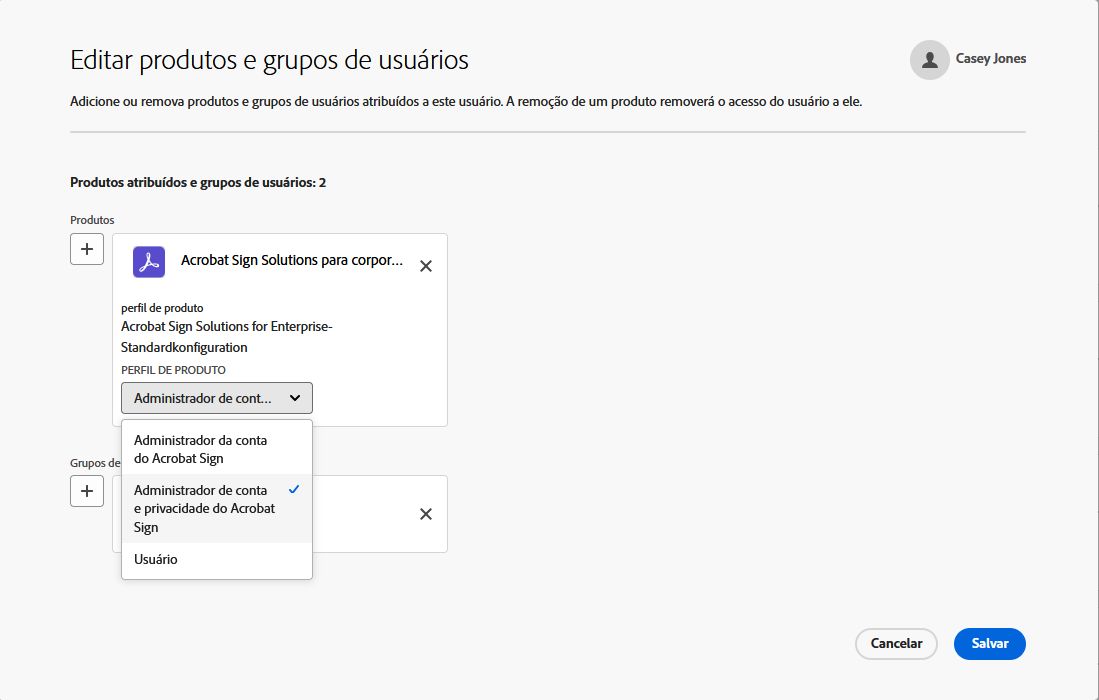The image size is (1099, 700).
Task: Click the plus button to add a product
Action: (x=87, y=249)
